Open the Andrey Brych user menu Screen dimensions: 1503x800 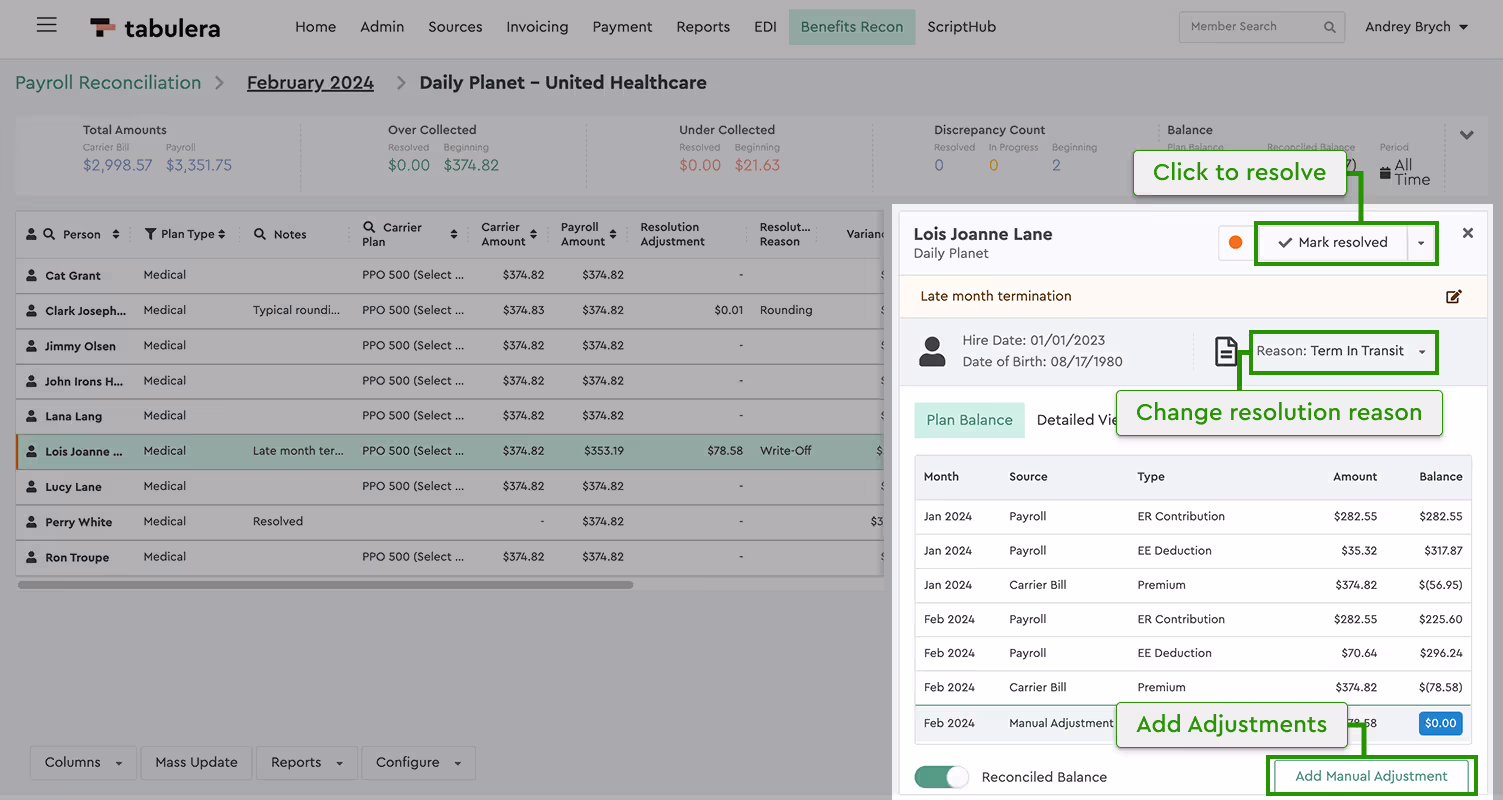[1416, 27]
